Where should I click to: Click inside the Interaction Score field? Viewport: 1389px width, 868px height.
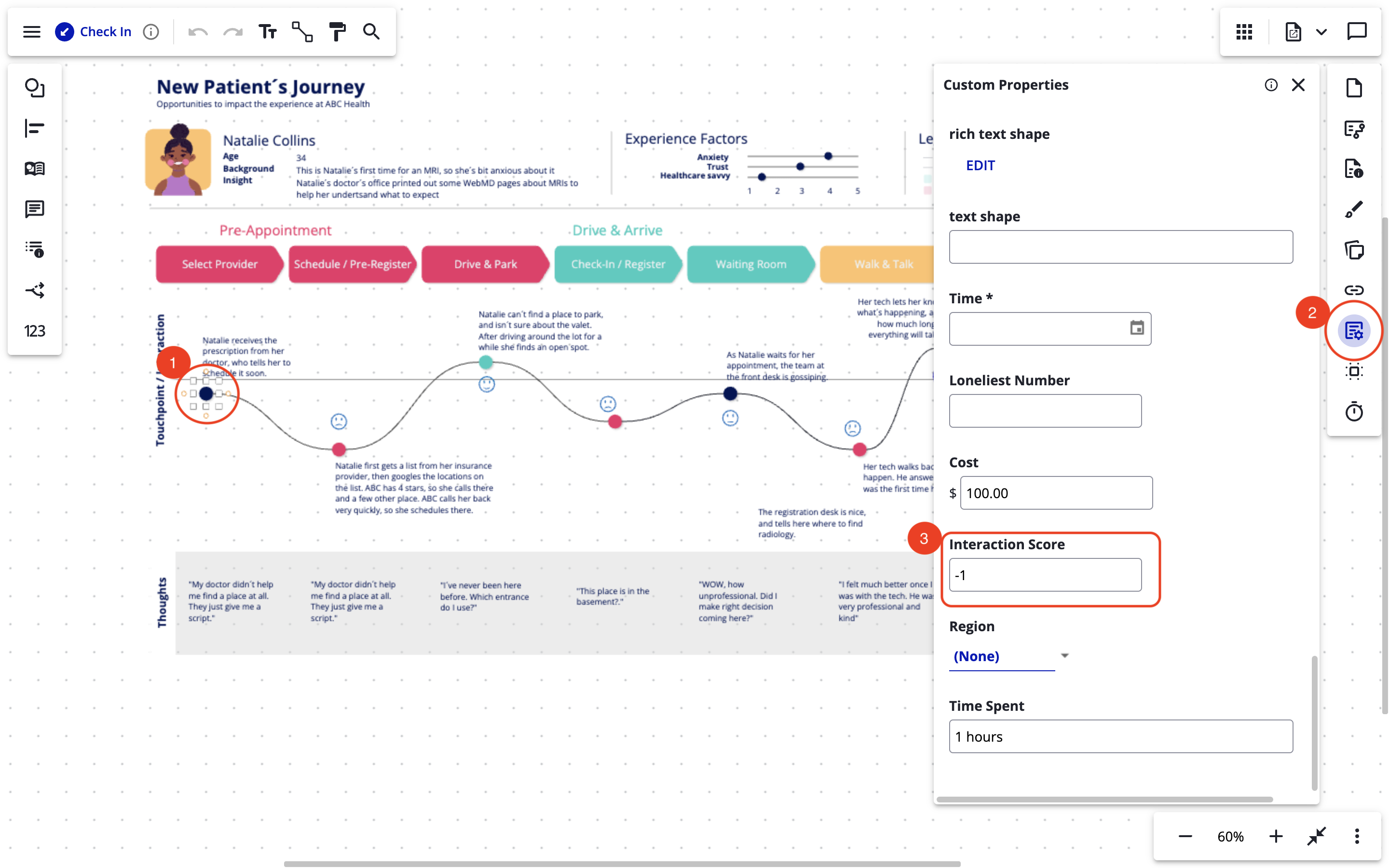tap(1045, 575)
